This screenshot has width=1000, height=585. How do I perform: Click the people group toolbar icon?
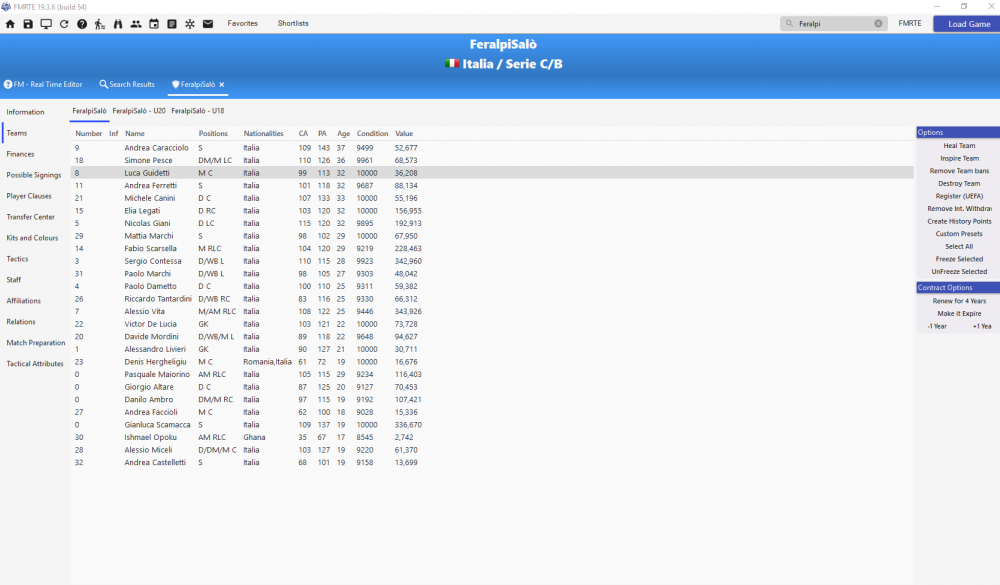coord(136,24)
